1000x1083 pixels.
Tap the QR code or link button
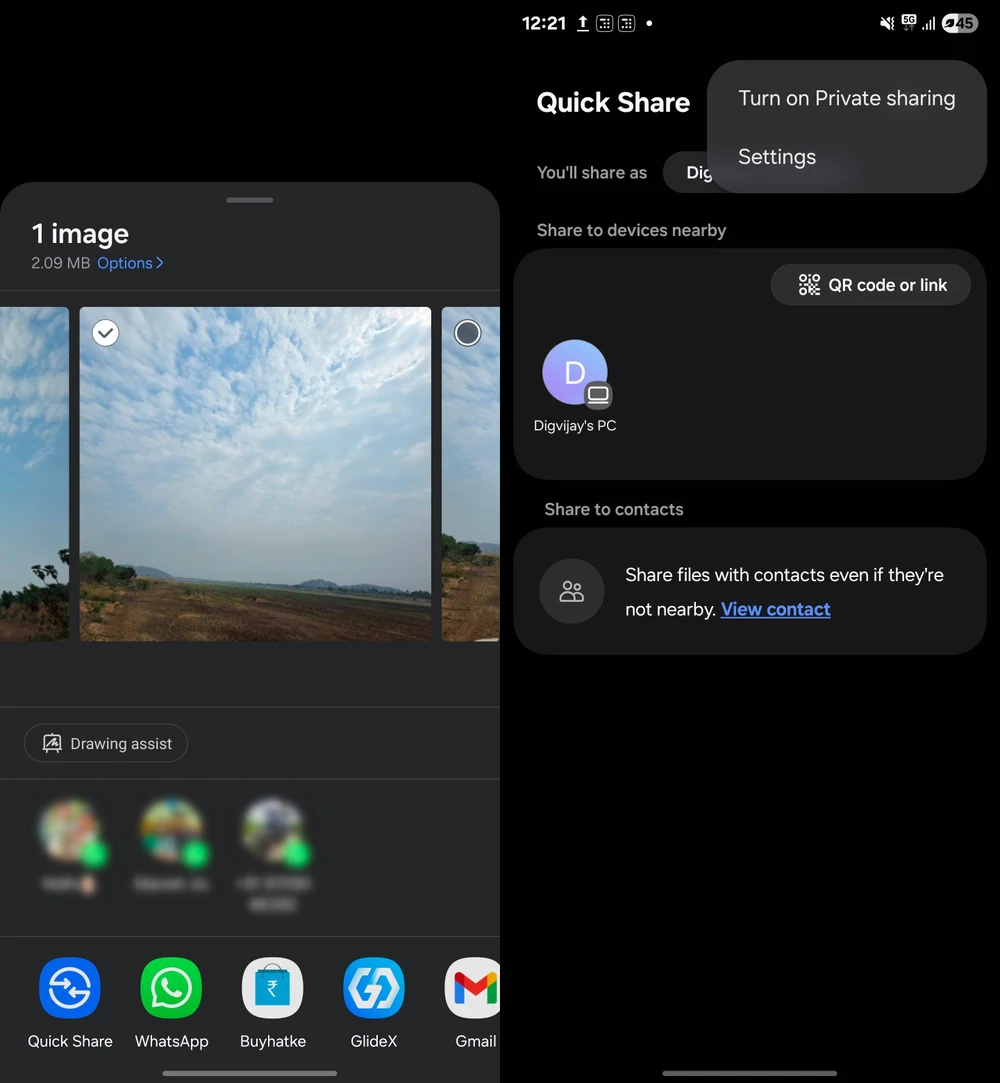(x=871, y=285)
